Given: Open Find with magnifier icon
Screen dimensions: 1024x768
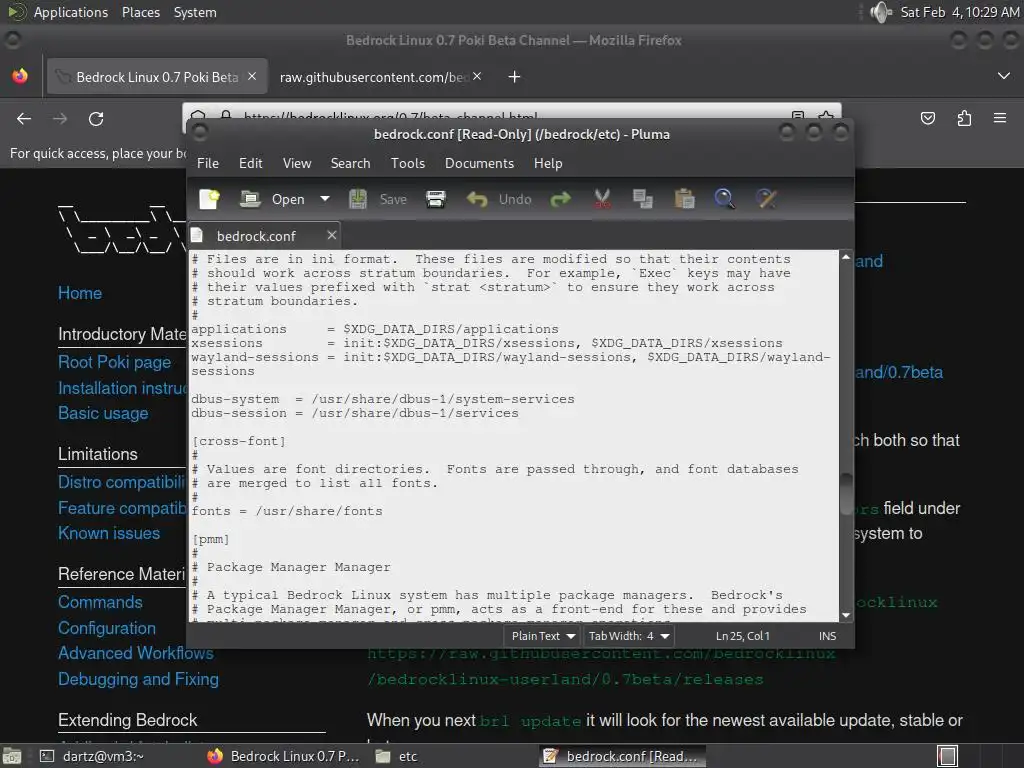Looking at the screenshot, I should [x=724, y=199].
